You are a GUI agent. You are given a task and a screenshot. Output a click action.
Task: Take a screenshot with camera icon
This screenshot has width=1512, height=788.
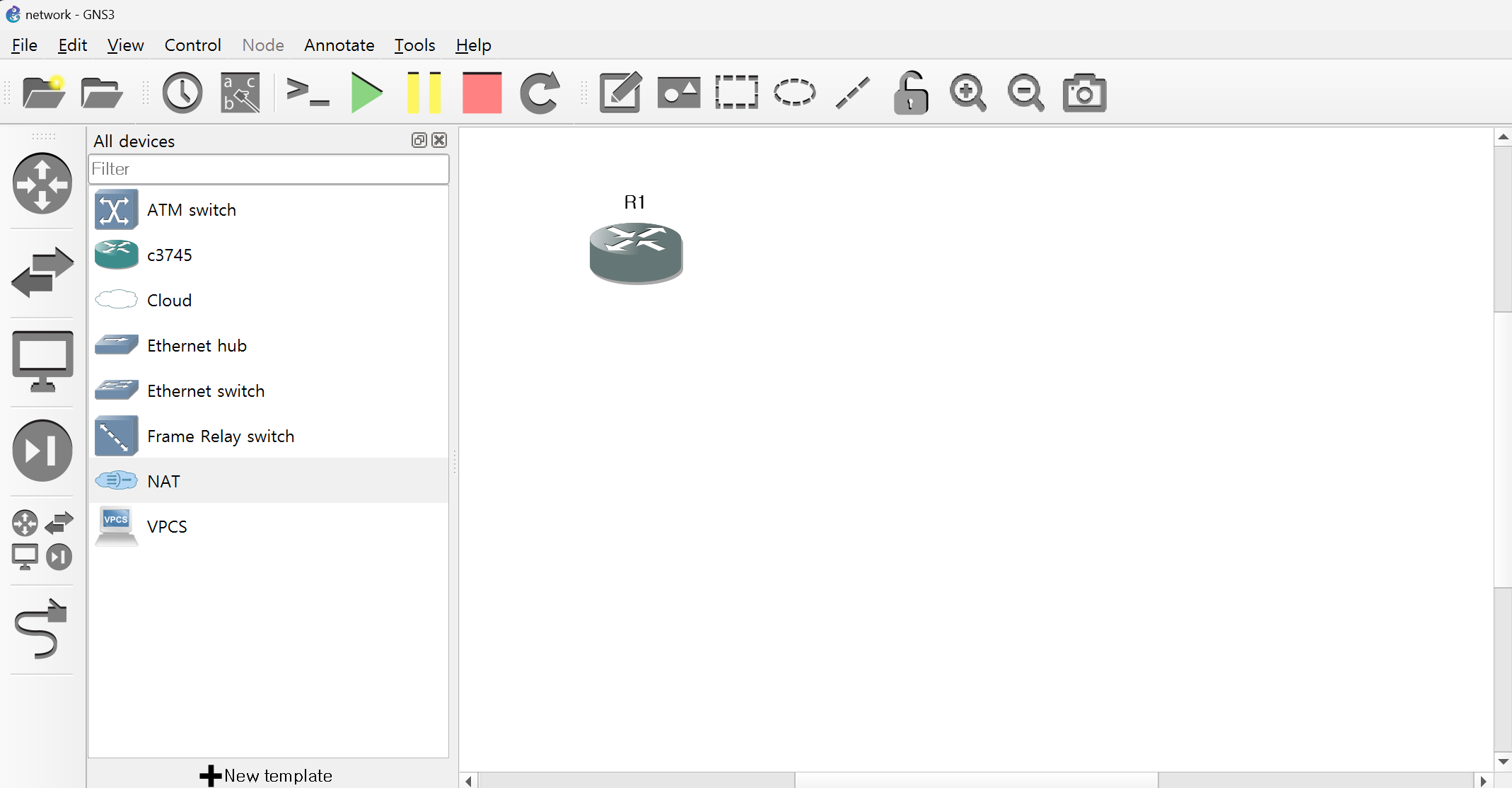point(1084,93)
